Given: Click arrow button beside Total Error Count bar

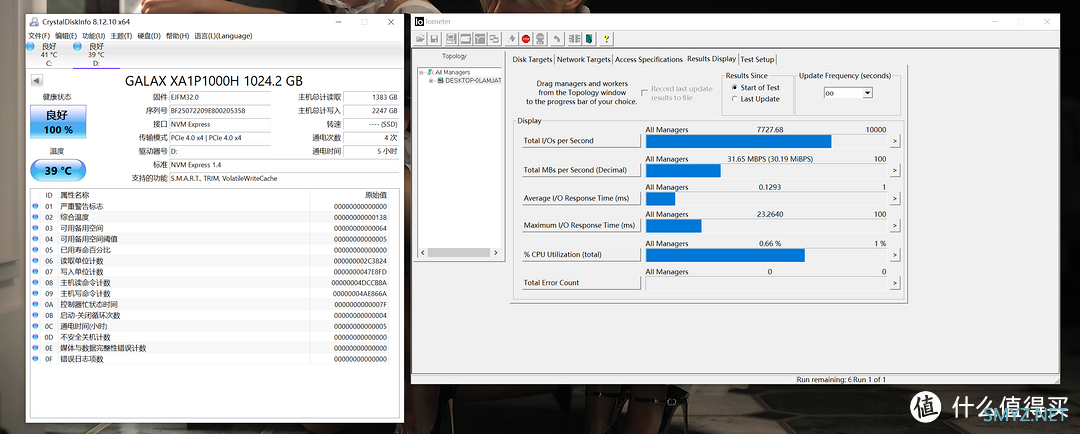Looking at the screenshot, I should pos(895,282).
